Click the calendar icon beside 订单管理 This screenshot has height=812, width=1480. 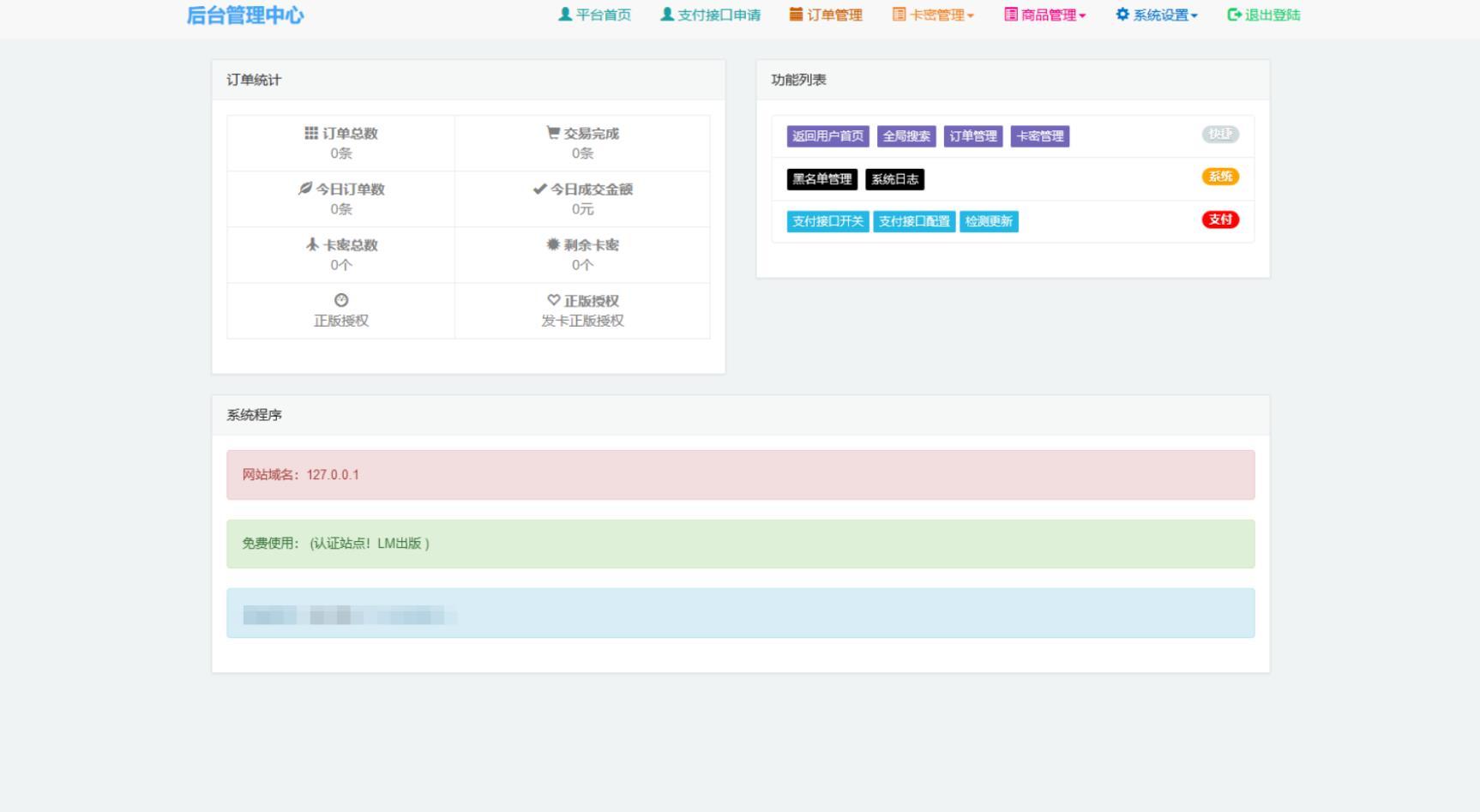[x=796, y=15]
